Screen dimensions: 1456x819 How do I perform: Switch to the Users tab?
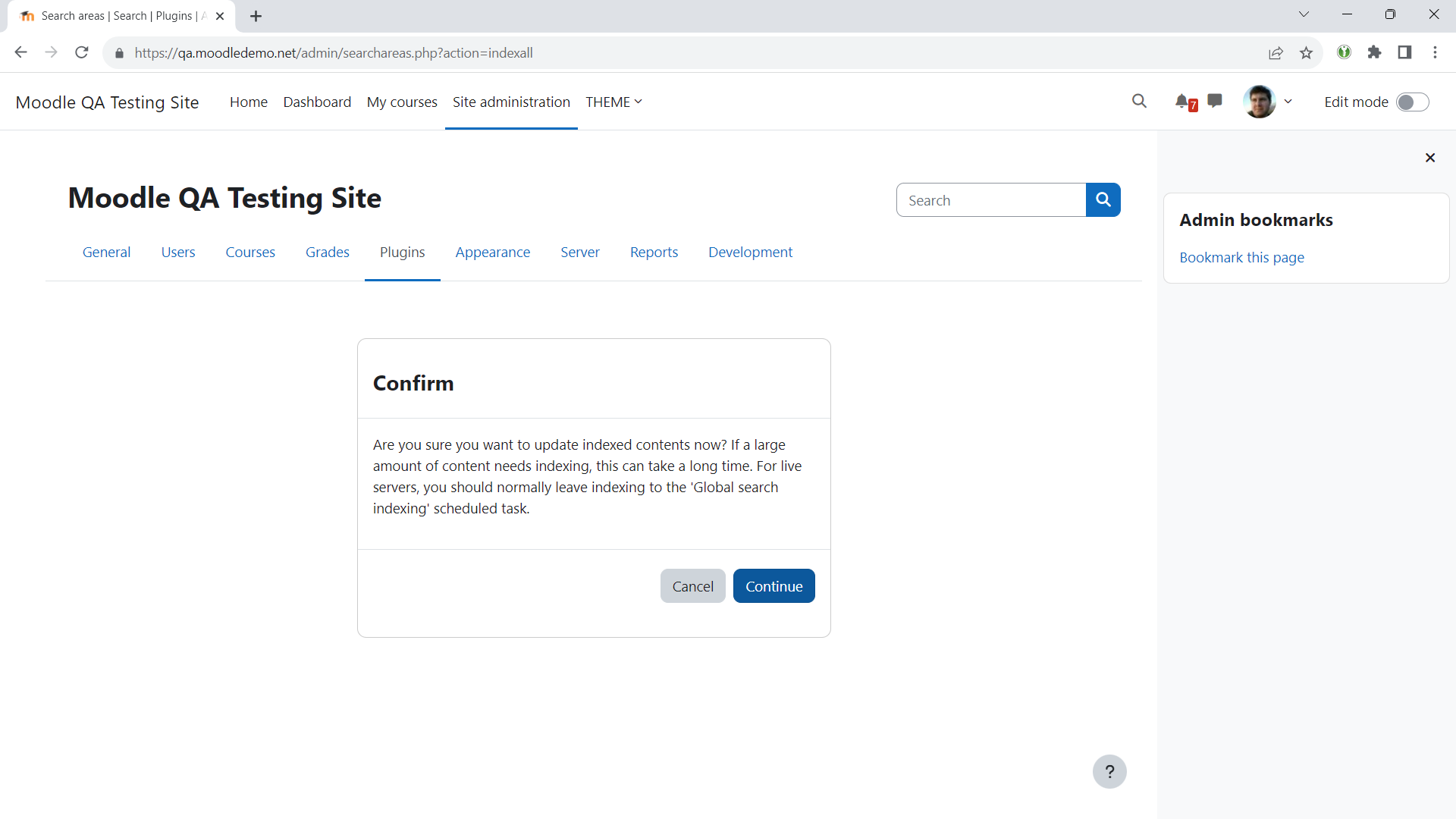(178, 253)
